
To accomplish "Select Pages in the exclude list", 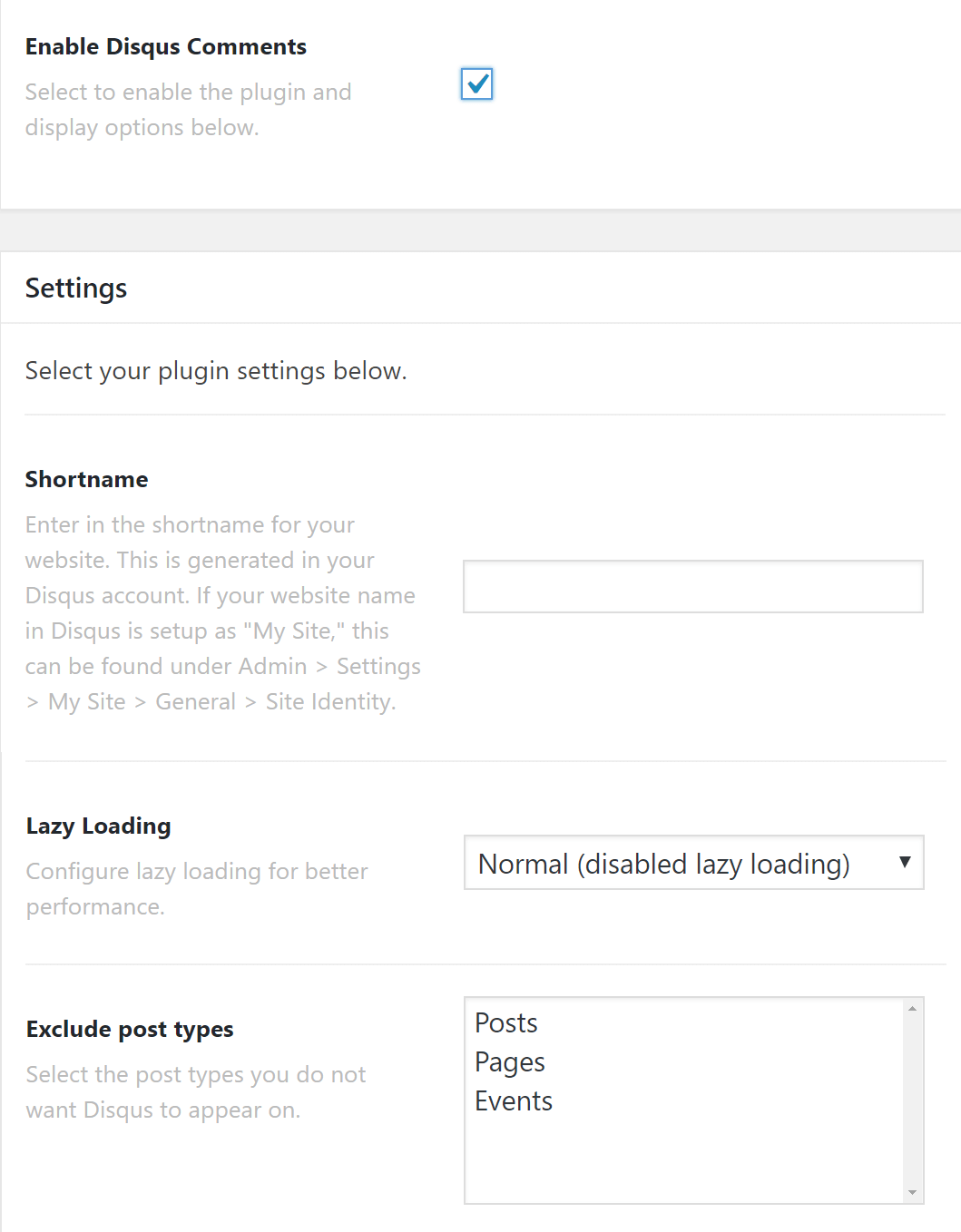I will pos(509,1061).
